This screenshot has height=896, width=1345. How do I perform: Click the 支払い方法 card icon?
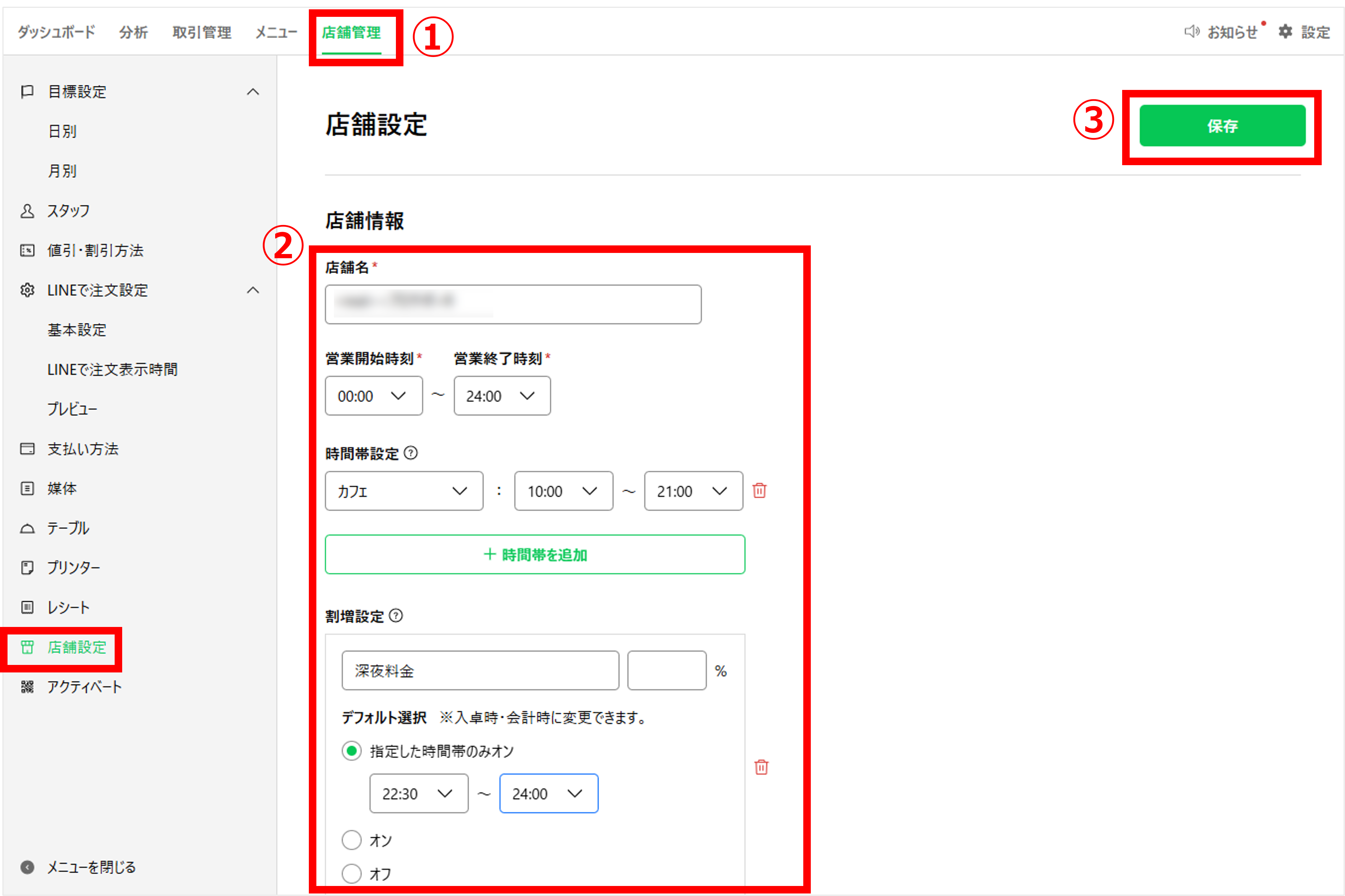[x=27, y=449]
